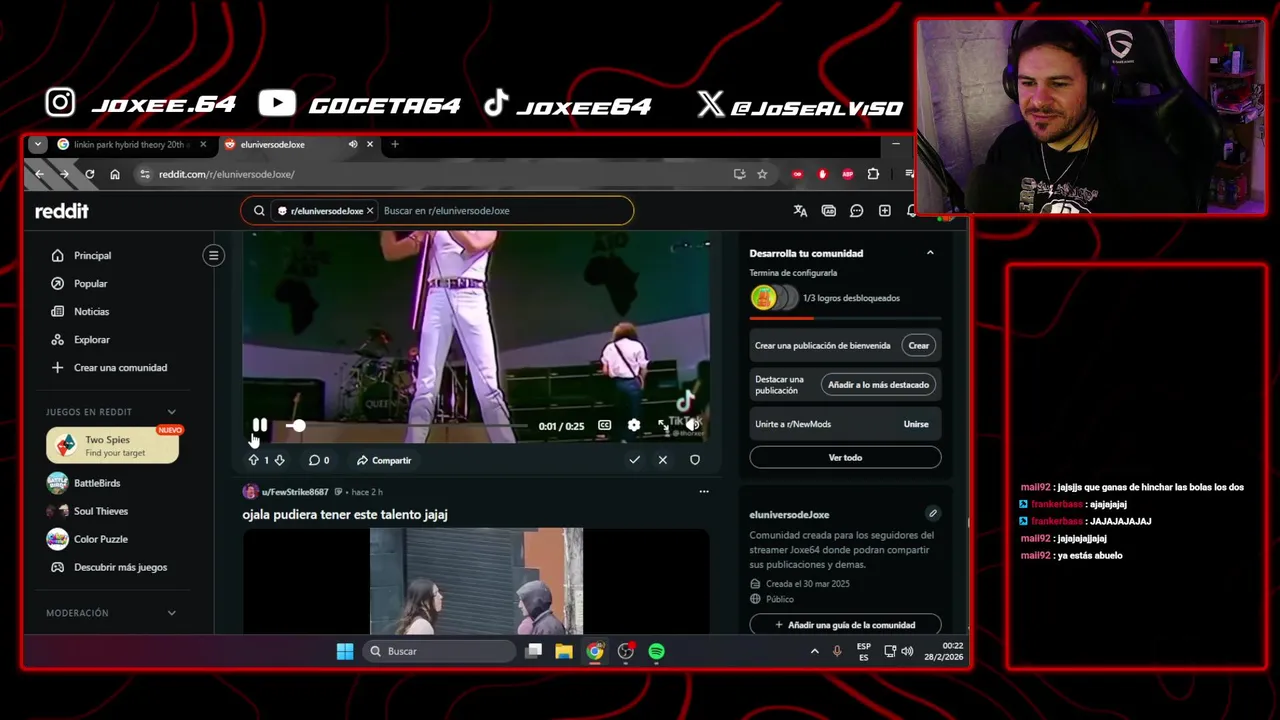The image size is (1280, 720).
Task: Open a new Chrome tab
Action: [395, 144]
